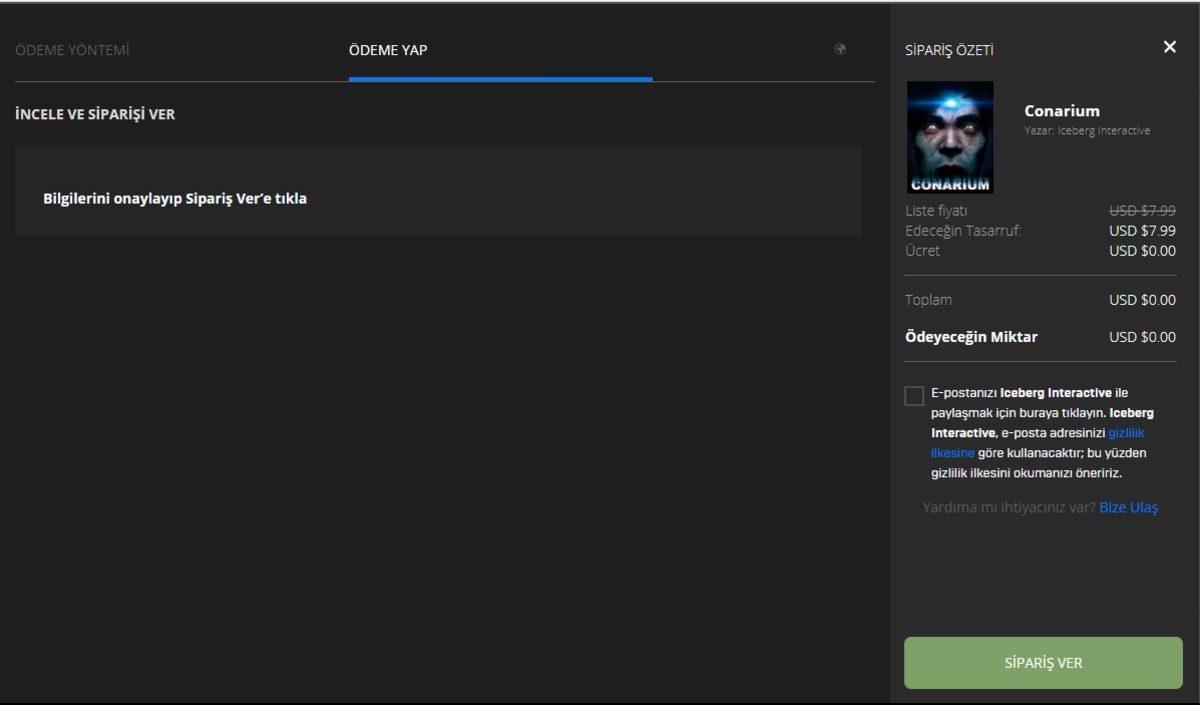Screen dimensions: 1200x705
Task: Click the SİPARİŞ ÖZETİ header
Action: tap(947, 47)
